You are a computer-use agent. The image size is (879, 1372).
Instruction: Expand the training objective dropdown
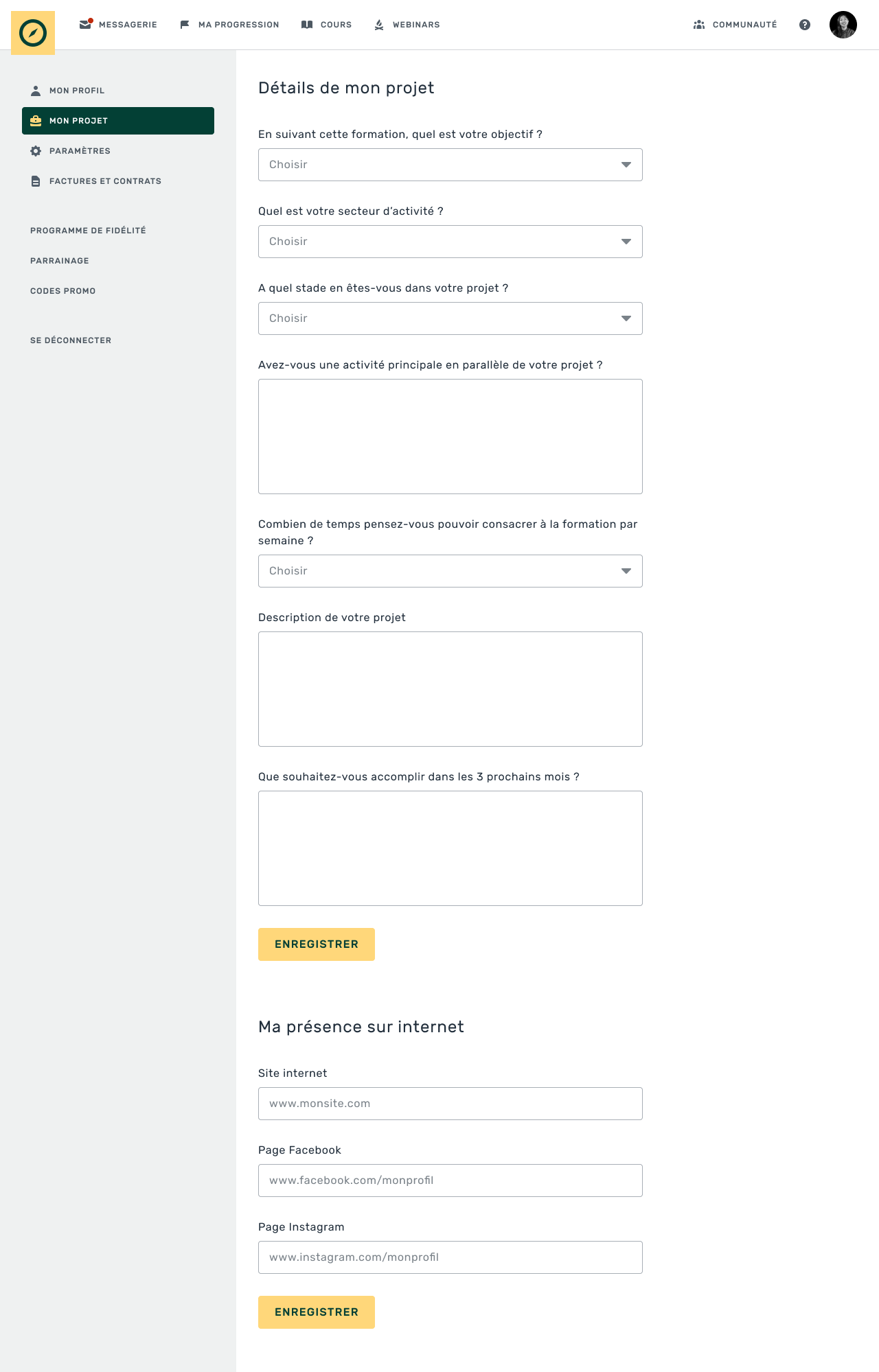450,165
